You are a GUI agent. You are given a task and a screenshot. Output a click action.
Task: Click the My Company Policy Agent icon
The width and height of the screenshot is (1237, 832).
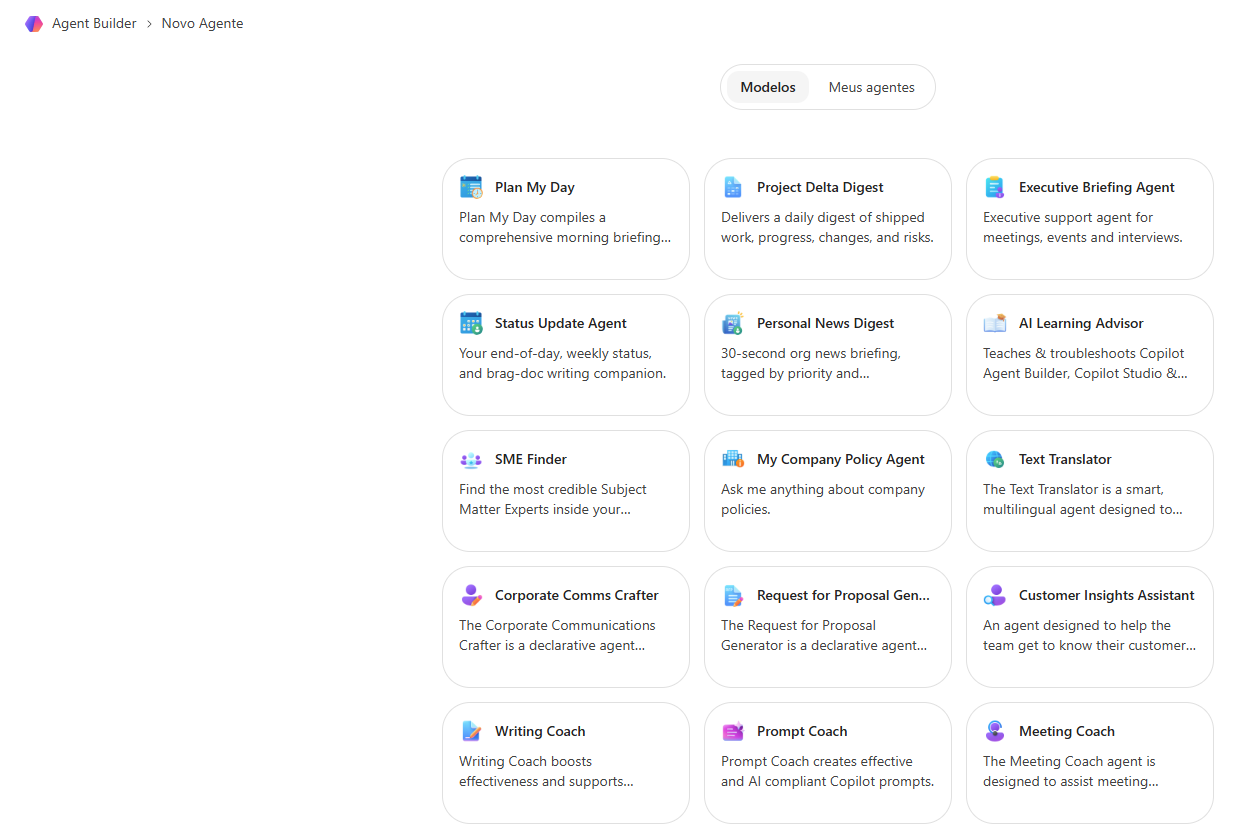(733, 459)
